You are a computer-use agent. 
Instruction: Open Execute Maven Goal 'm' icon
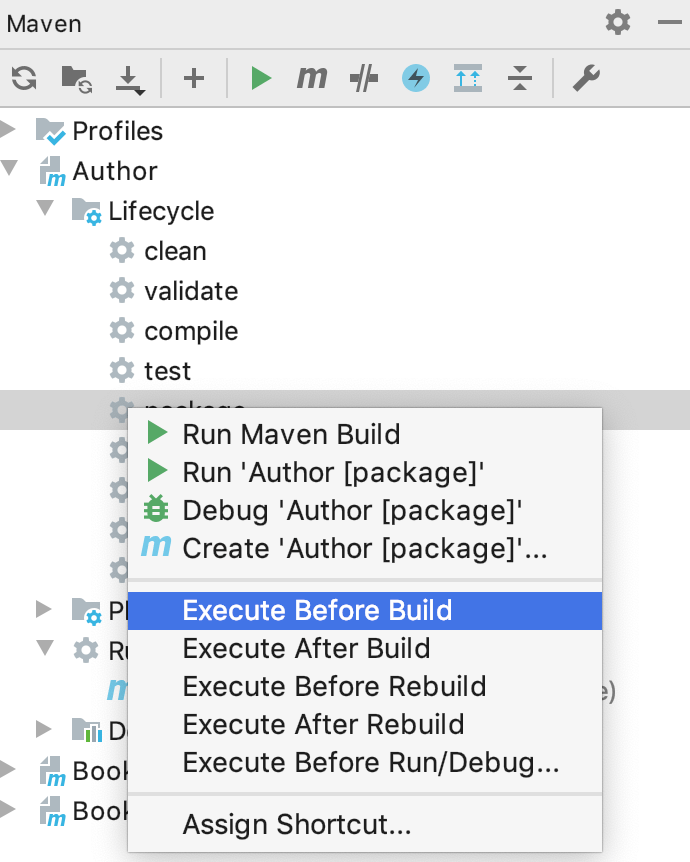[312, 78]
